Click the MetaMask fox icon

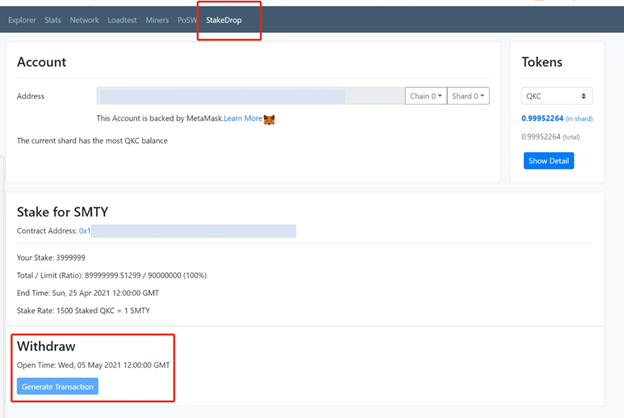click(269, 119)
